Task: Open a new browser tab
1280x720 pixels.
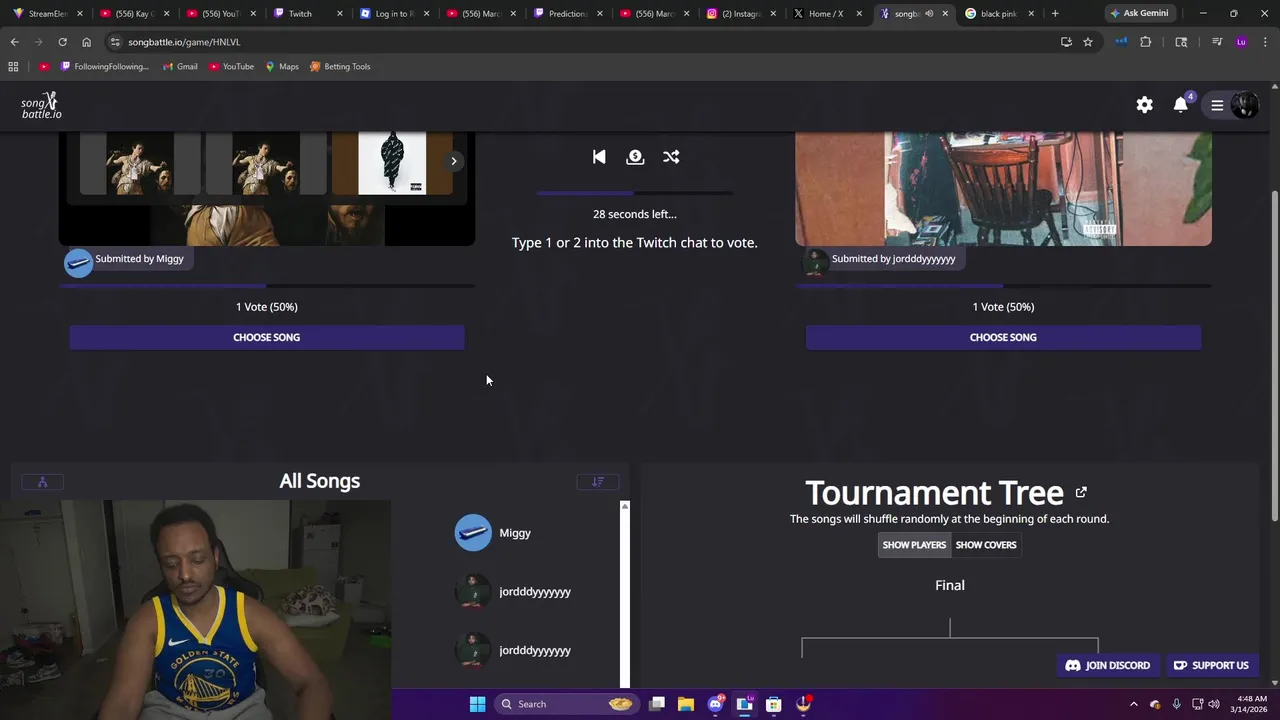Action: (1055, 14)
